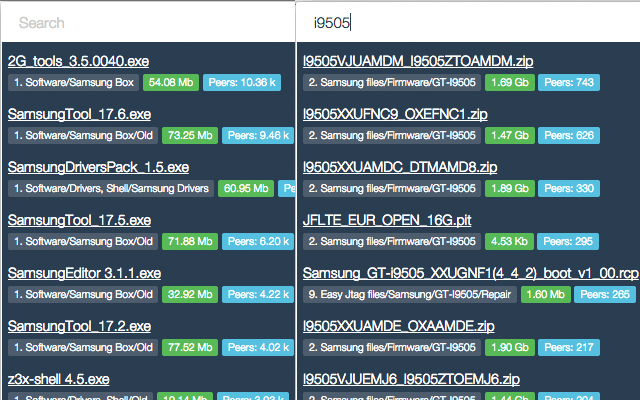This screenshot has height=400, width=640.
Task: Click the empty Search field on the left
Action: (x=148, y=22)
